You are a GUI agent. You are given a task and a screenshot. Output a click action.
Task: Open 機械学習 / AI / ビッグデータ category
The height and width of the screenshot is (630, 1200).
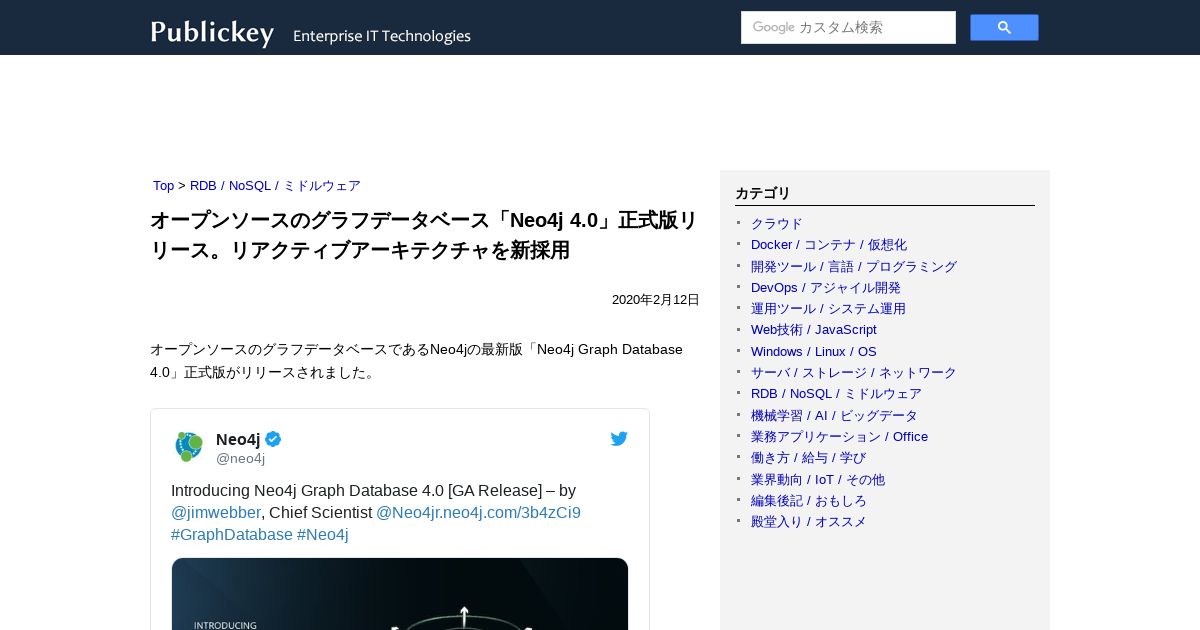(834, 416)
